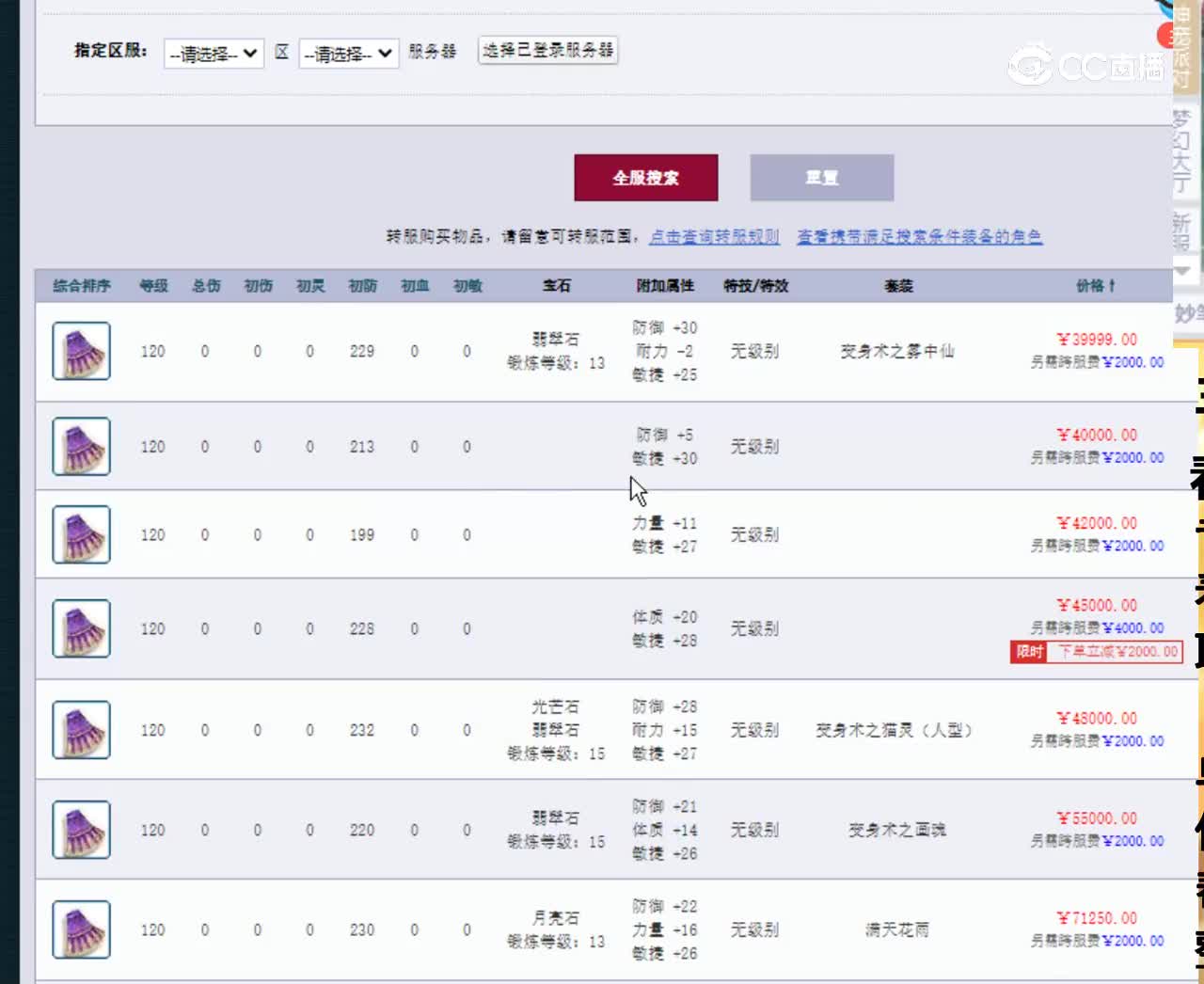Open the 请选择 server dropdown before 服务器
This screenshot has height=984, width=1204.
pyautogui.click(x=348, y=54)
